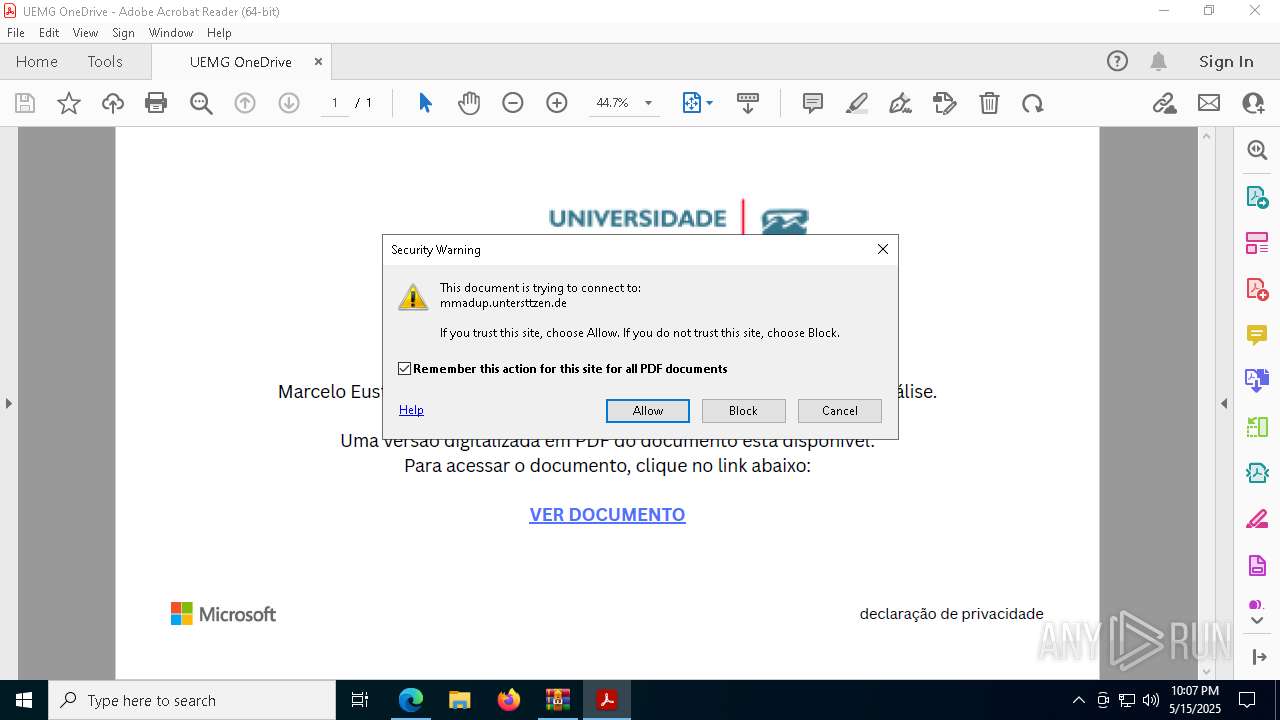Open the Find text magnifier
Screen dimensions: 1280x720
point(201,103)
